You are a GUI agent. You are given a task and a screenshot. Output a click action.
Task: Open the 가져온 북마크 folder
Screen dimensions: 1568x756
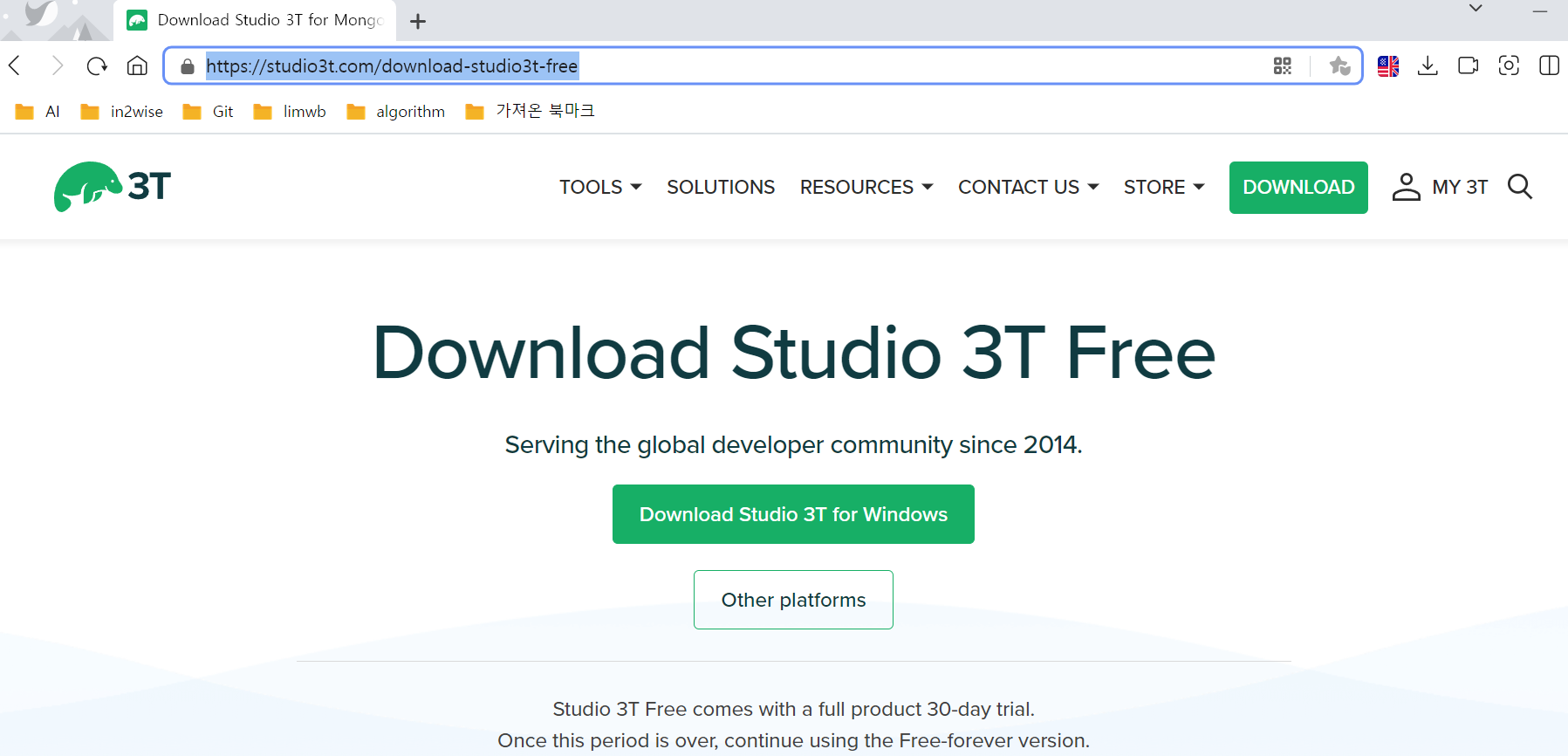point(530,111)
